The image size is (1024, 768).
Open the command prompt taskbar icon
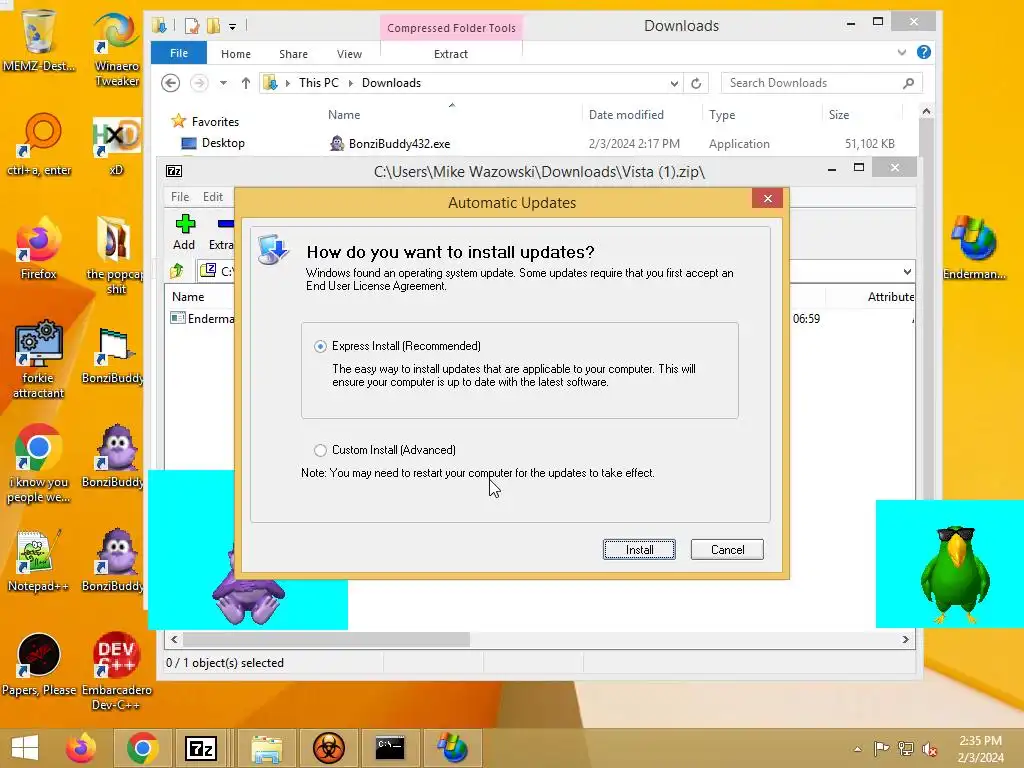click(390, 748)
